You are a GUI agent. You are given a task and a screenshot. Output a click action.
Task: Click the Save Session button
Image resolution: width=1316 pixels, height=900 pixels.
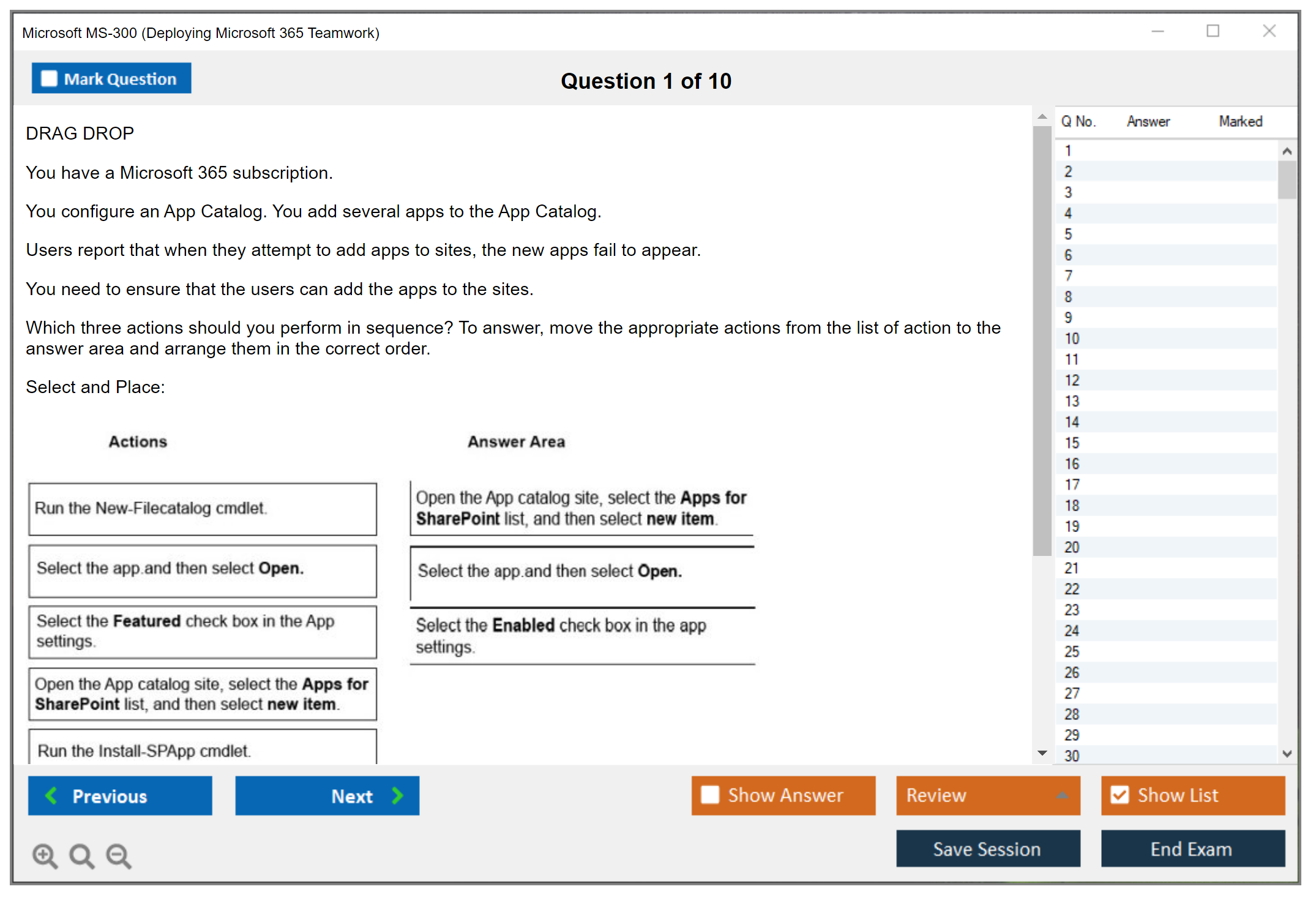pyautogui.click(x=987, y=849)
